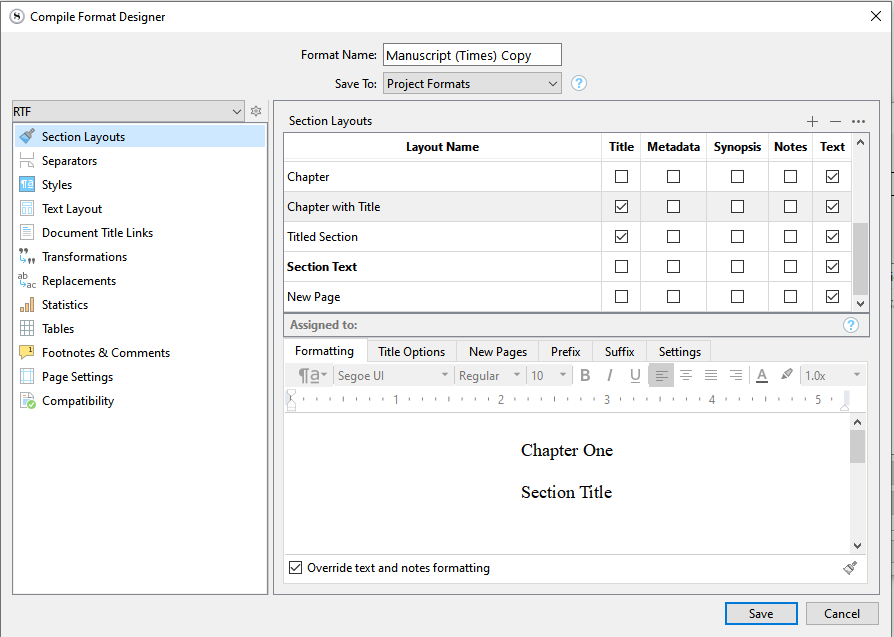Add a new layout with the plus icon
The width and height of the screenshot is (894, 637).
click(x=812, y=121)
